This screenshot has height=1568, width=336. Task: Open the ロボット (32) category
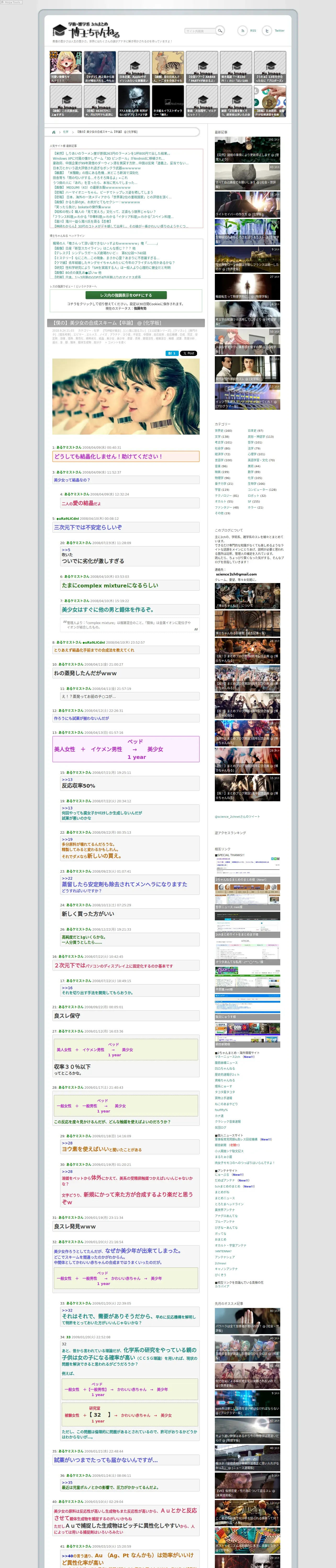[x=257, y=495]
